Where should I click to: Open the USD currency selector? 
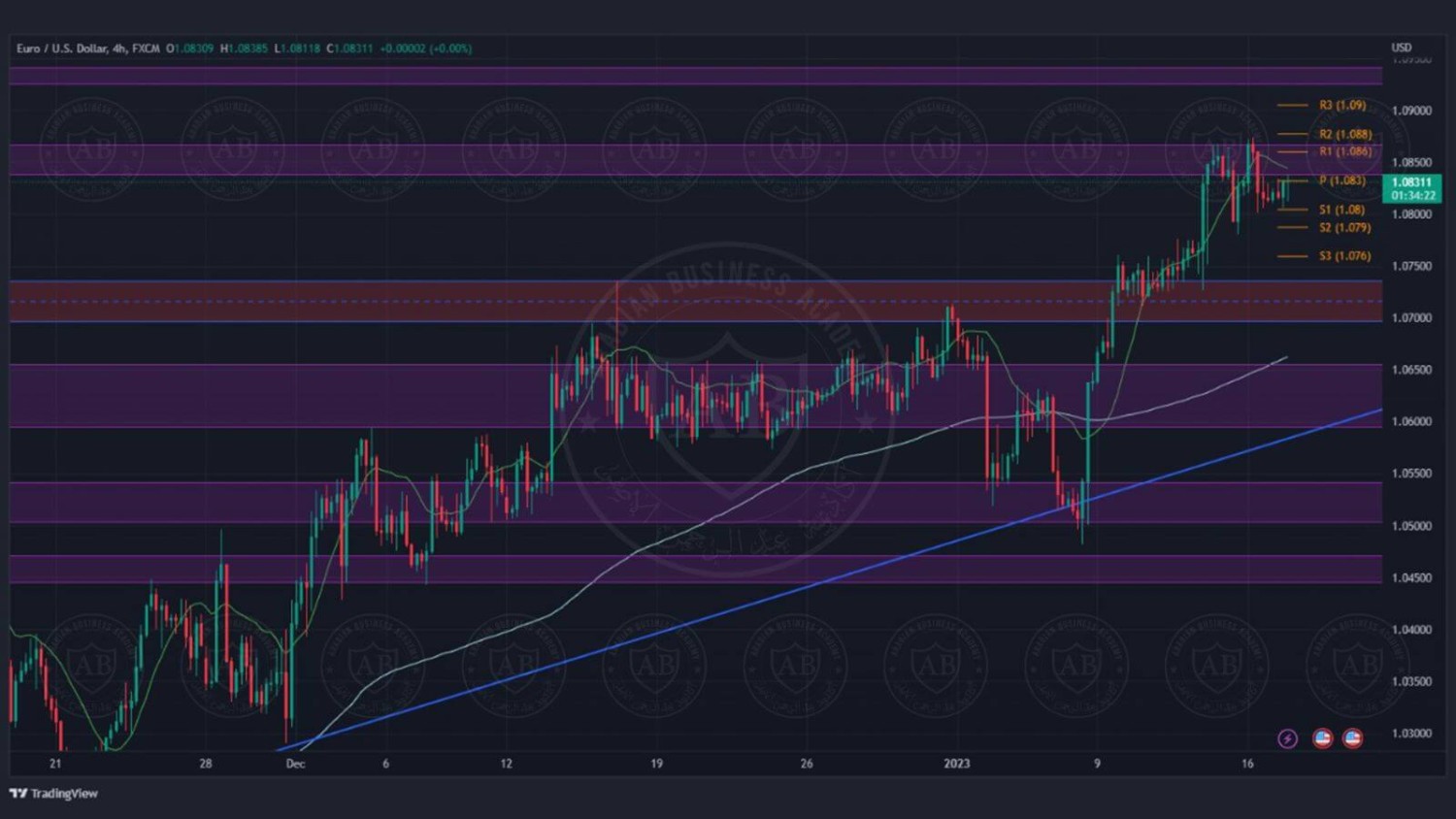(x=1401, y=48)
